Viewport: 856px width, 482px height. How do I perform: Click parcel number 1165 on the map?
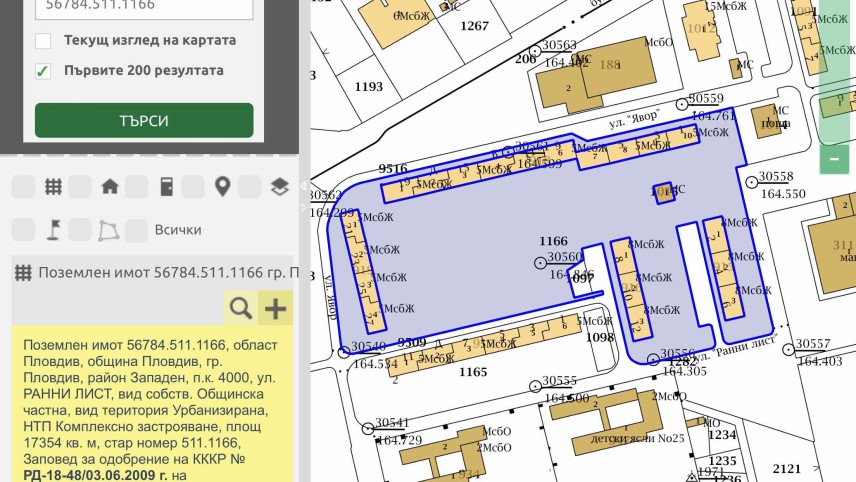(473, 372)
